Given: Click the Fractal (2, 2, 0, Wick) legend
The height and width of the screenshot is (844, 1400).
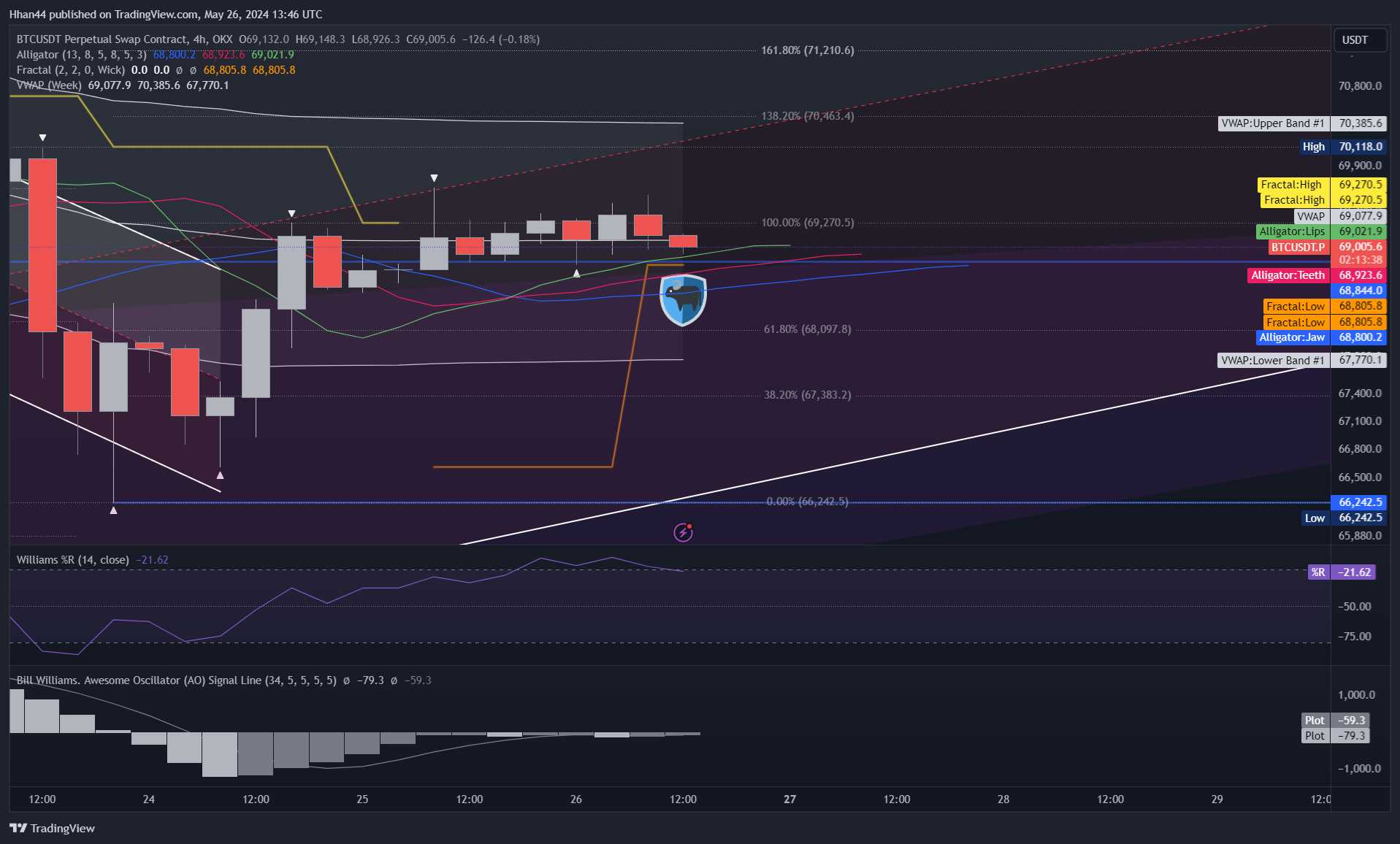Looking at the screenshot, I should [x=71, y=70].
